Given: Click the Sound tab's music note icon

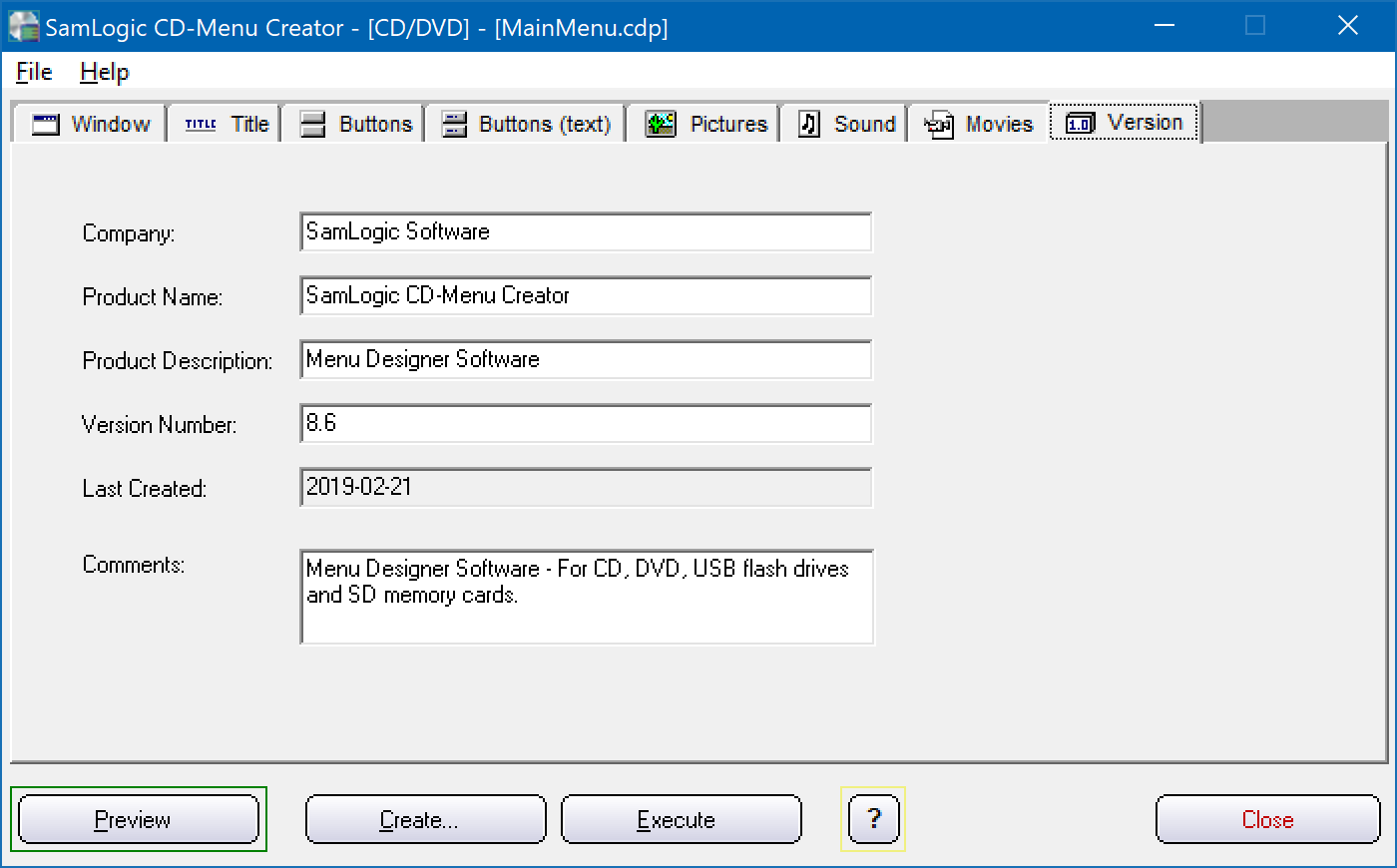Looking at the screenshot, I should 809,125.
